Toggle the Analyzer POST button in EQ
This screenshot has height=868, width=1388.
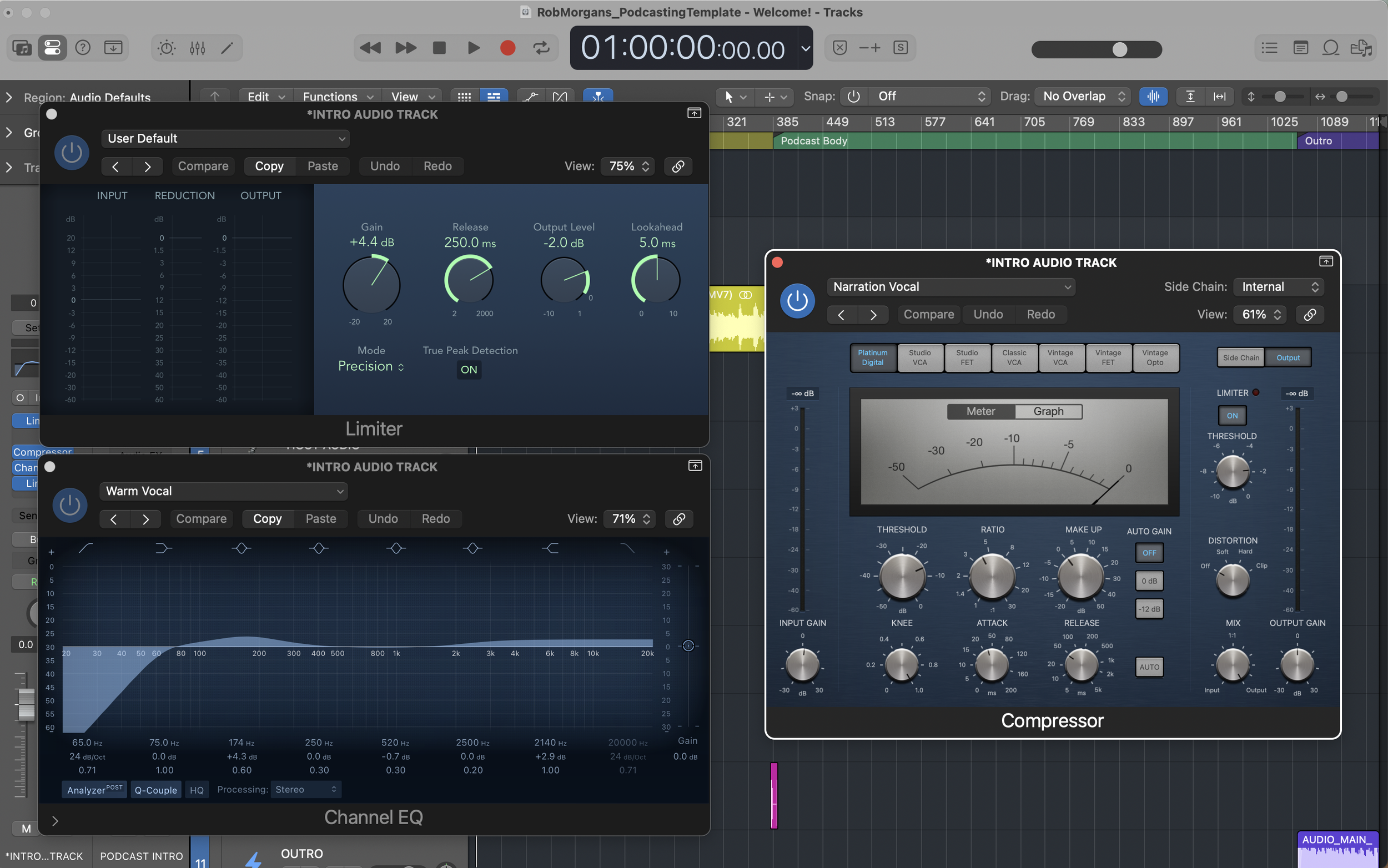94,790
